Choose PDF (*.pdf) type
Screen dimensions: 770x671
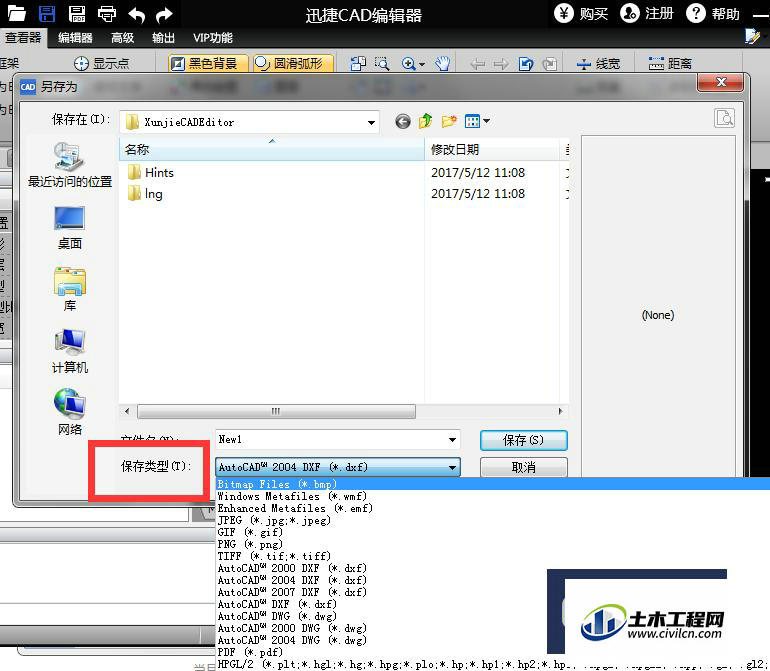(x=250, y=652)
